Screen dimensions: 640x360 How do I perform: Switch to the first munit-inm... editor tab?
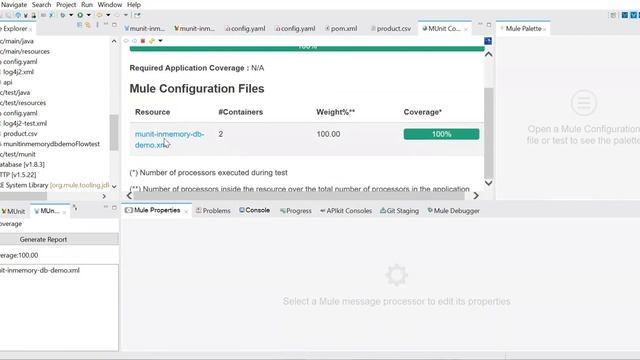(144, 29)
